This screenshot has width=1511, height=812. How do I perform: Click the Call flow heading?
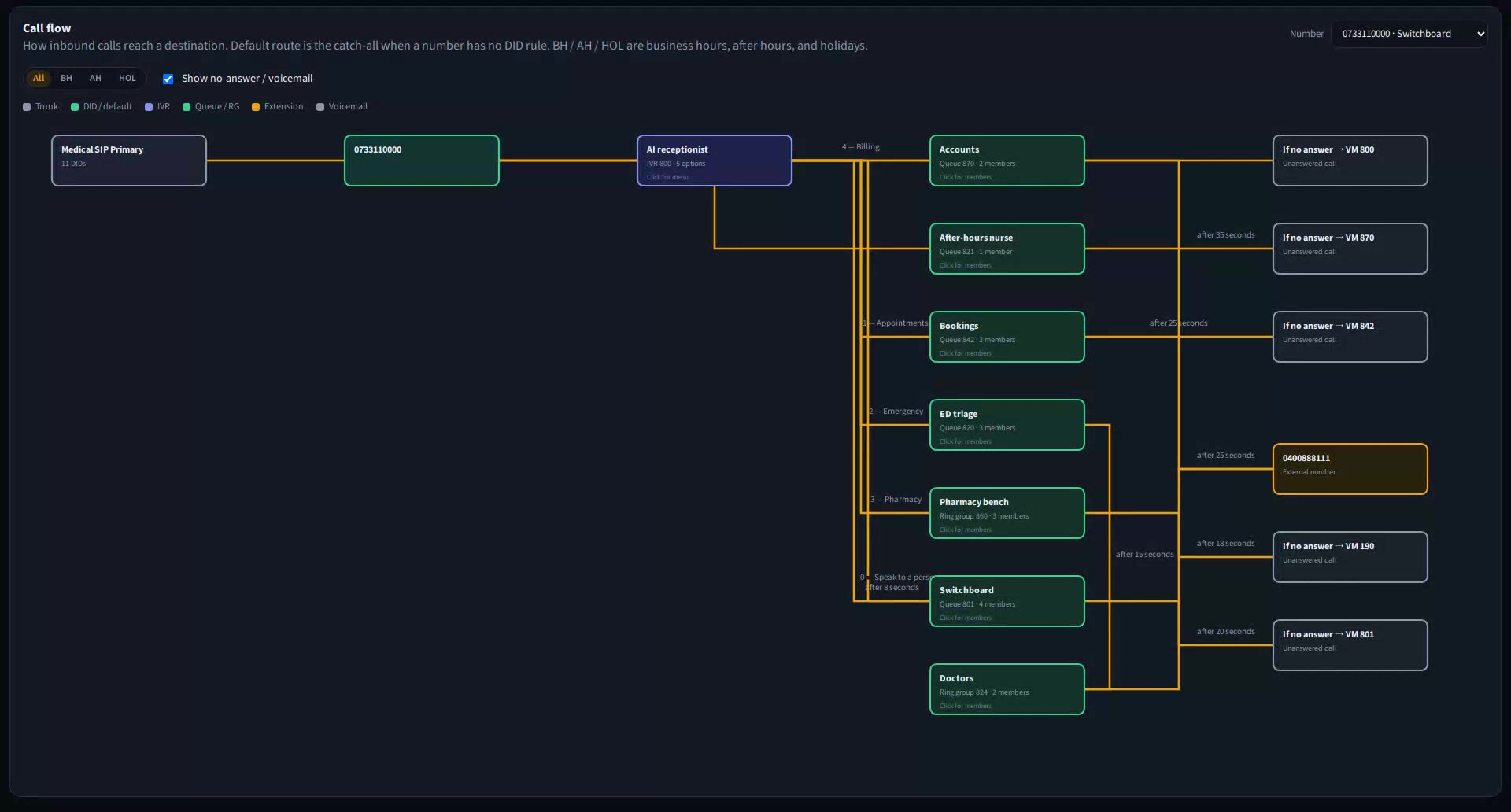[47, 28]
